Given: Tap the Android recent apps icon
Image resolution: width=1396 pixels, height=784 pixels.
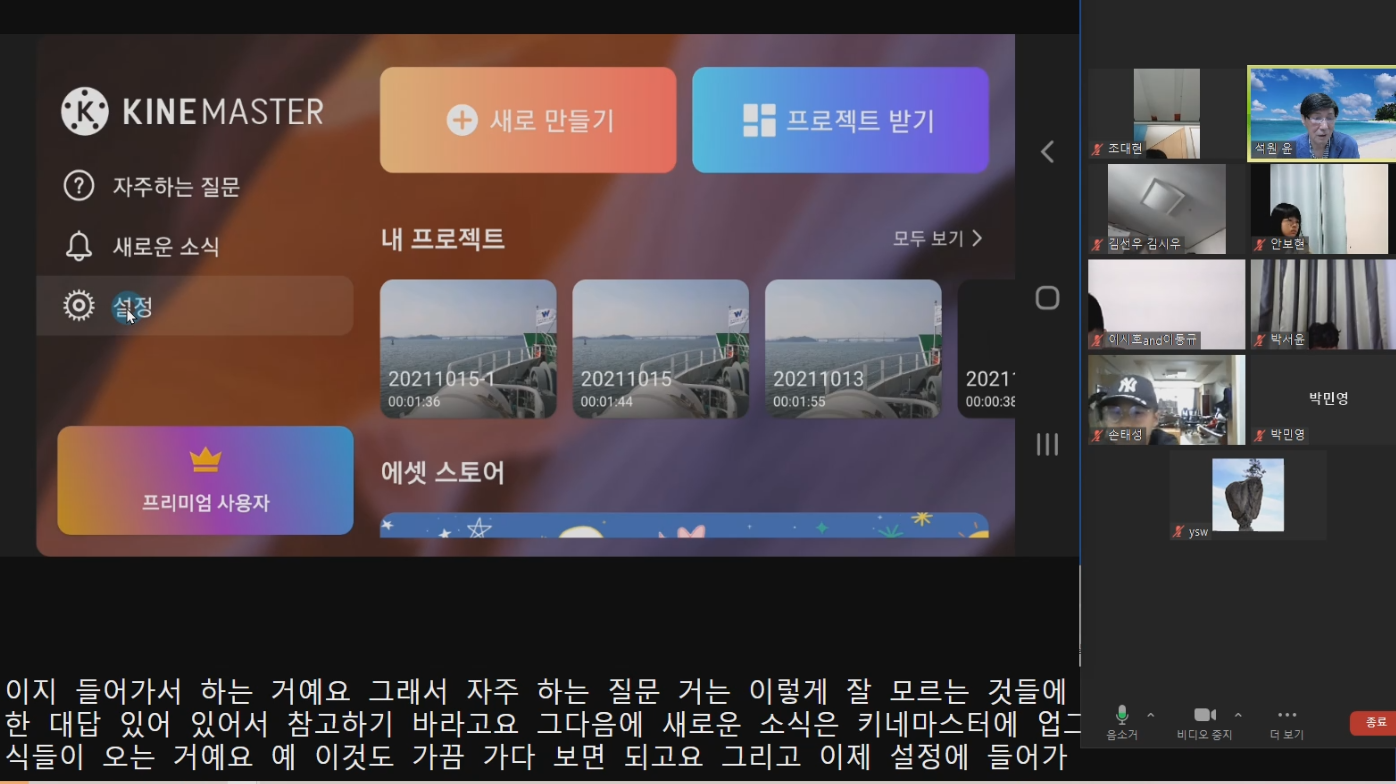Looking at the screenshot, I should coord(1047,444).
